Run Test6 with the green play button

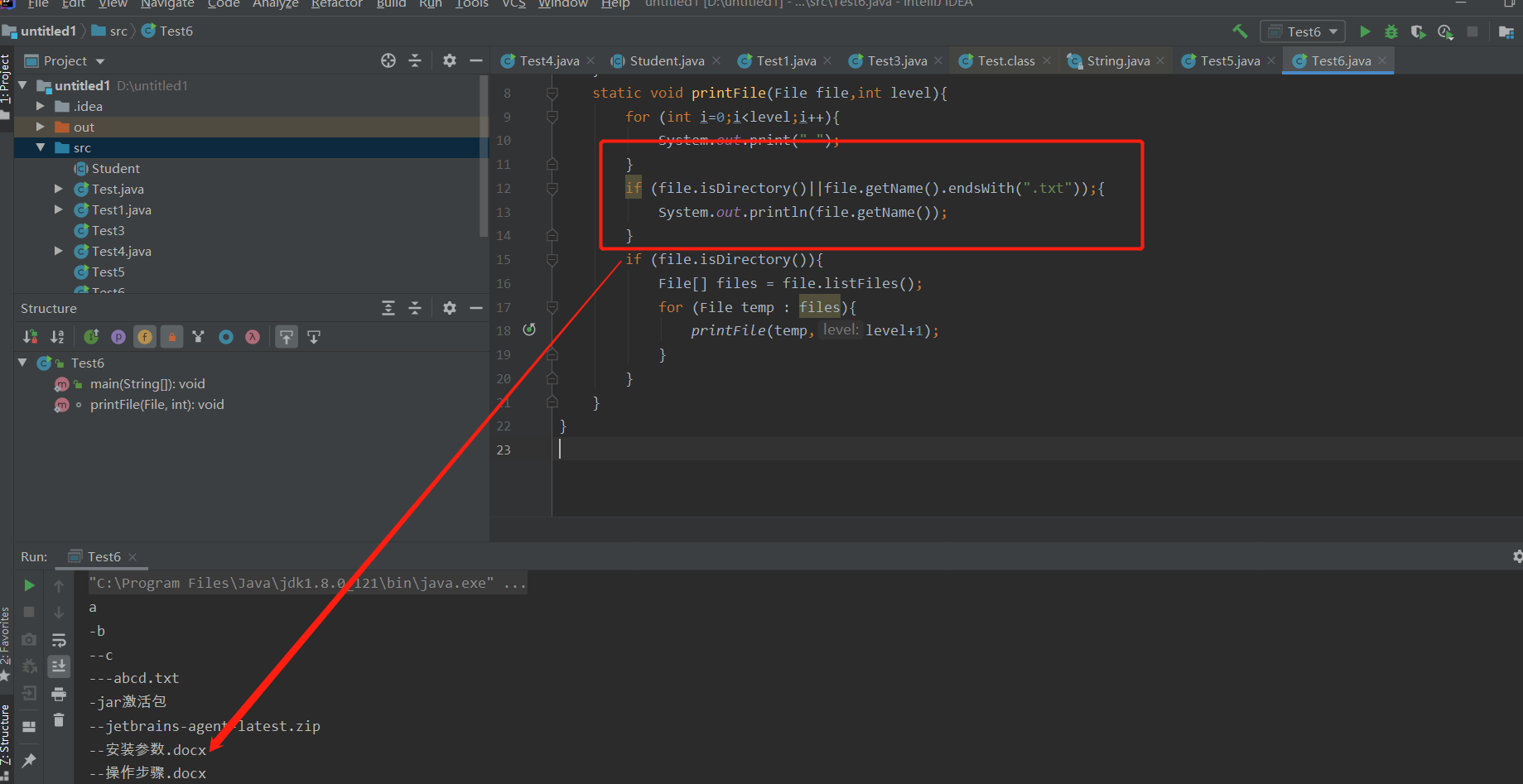click(x=1365, y=31)
